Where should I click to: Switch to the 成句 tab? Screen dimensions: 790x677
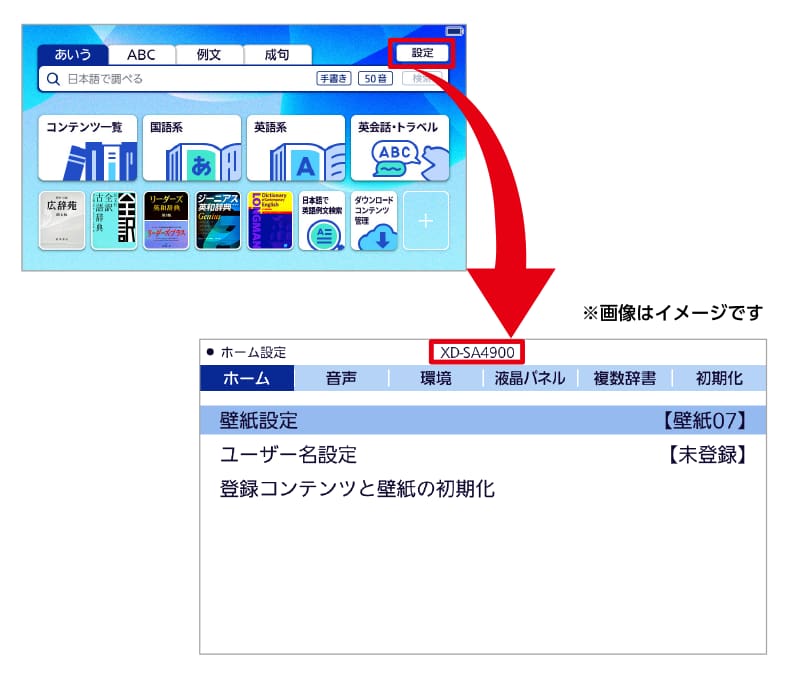[x=277, y=54]
